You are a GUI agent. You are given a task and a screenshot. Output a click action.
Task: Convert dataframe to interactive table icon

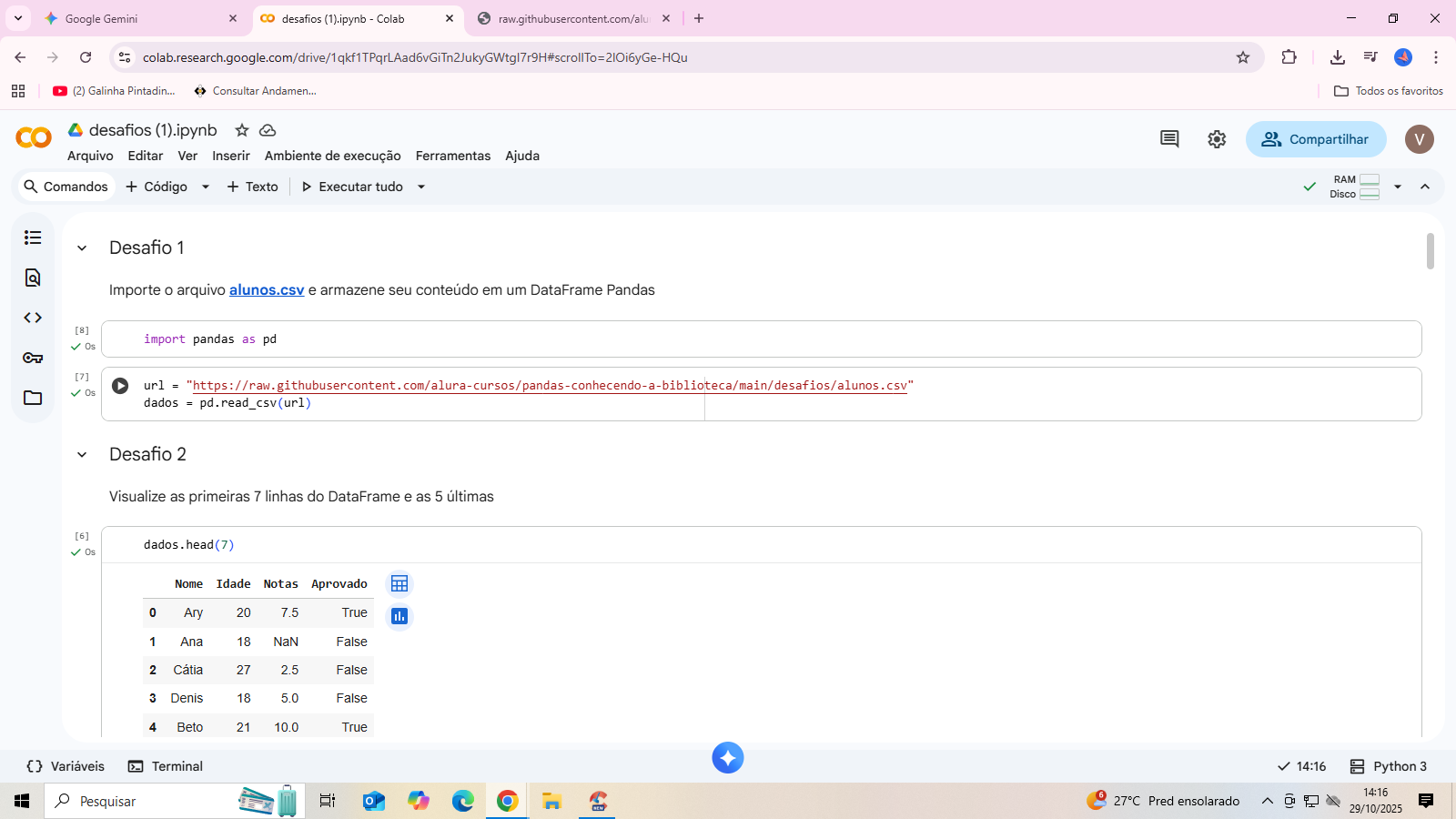click(399, 583)
